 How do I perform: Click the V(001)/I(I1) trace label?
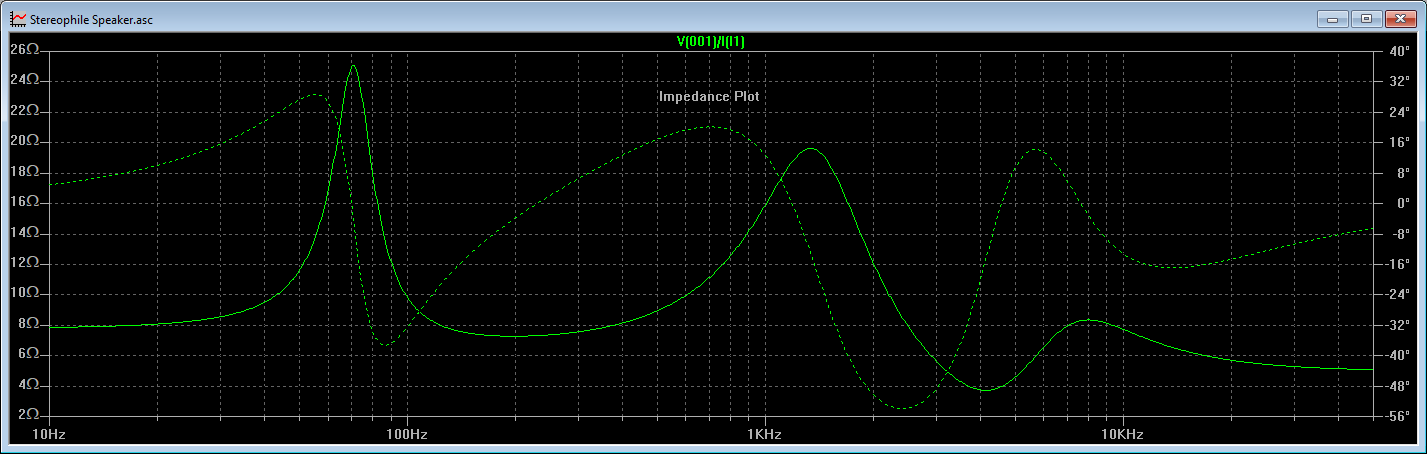(710, 41)
